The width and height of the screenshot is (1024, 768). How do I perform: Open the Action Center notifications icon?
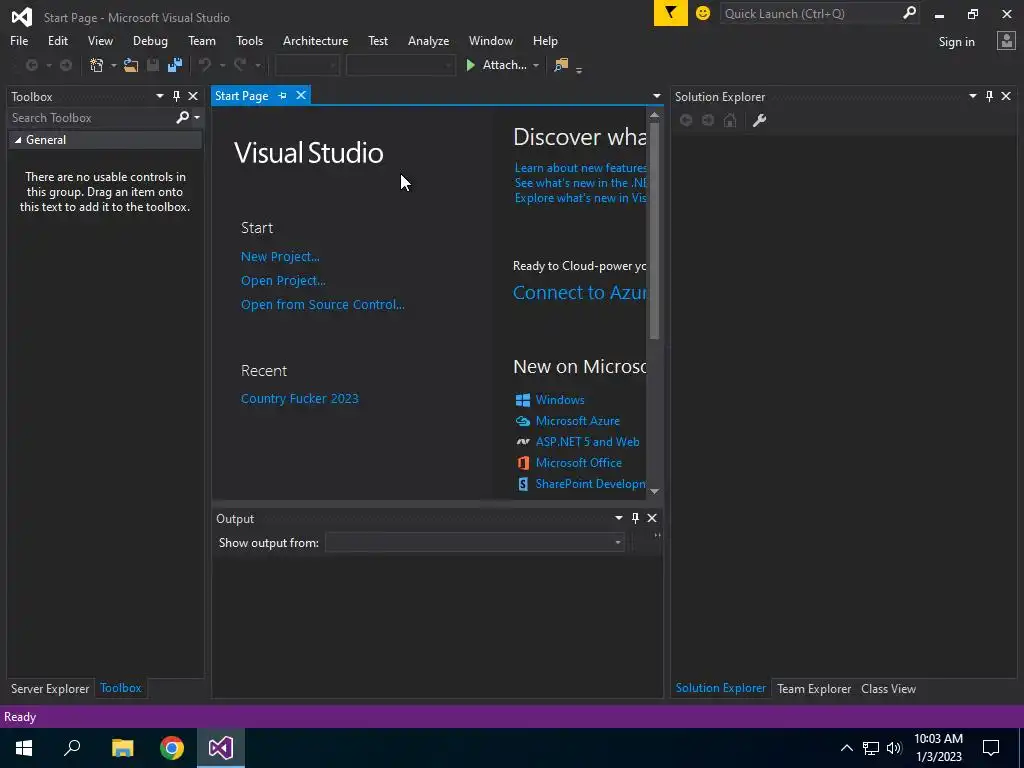click(991, 748)
